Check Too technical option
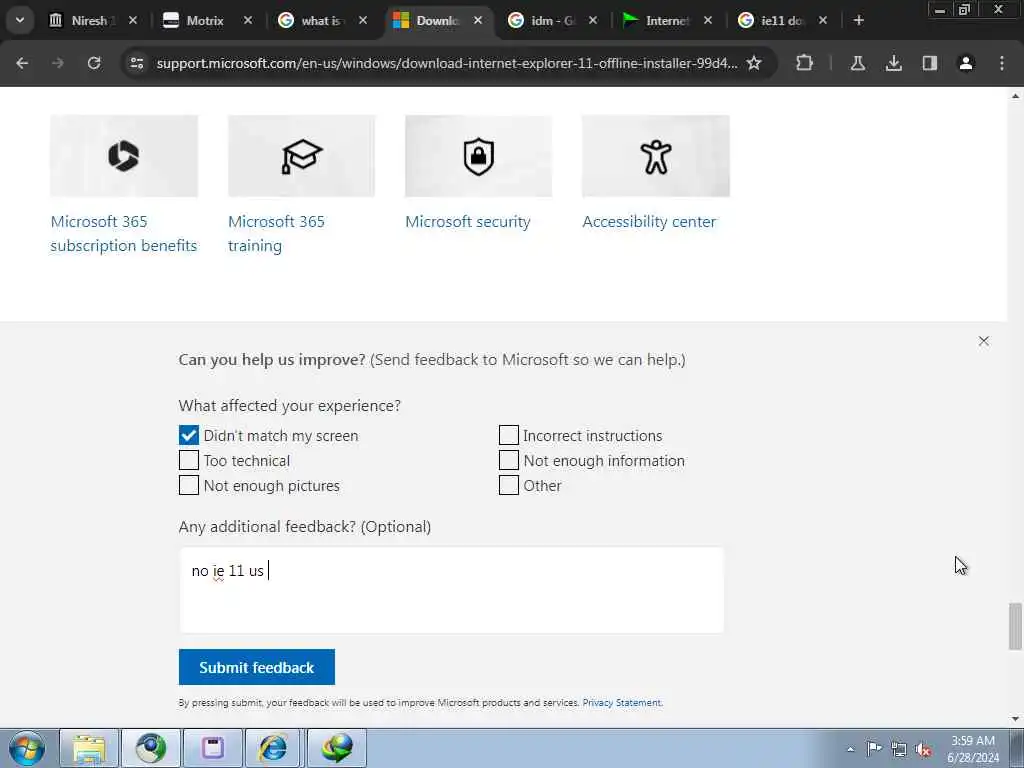This screenshot has height=768, width=1024. point(189,460)
